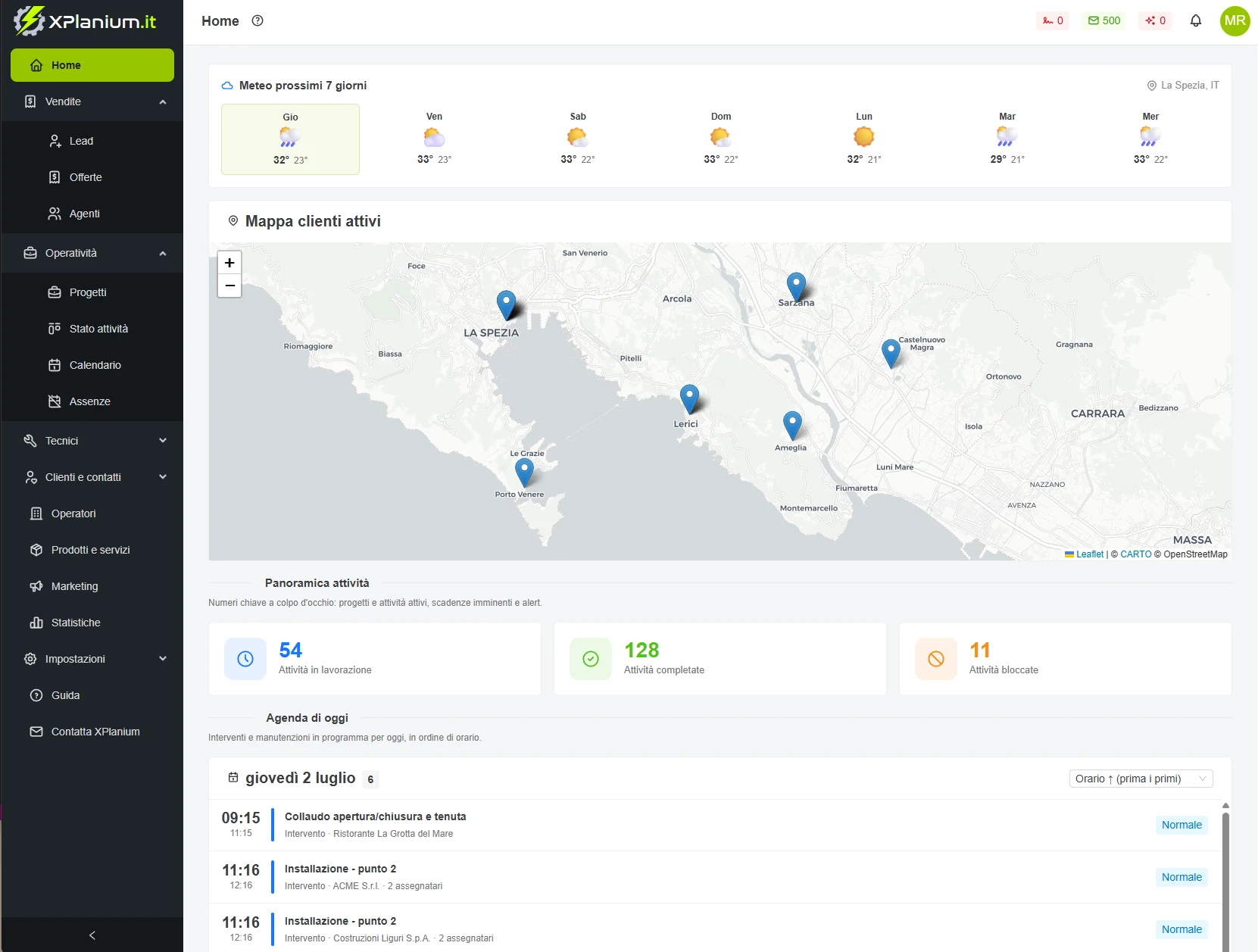Open Assenze in the sidebar
The height and width of the screenshot is (952, 1258).
(92, 401)
